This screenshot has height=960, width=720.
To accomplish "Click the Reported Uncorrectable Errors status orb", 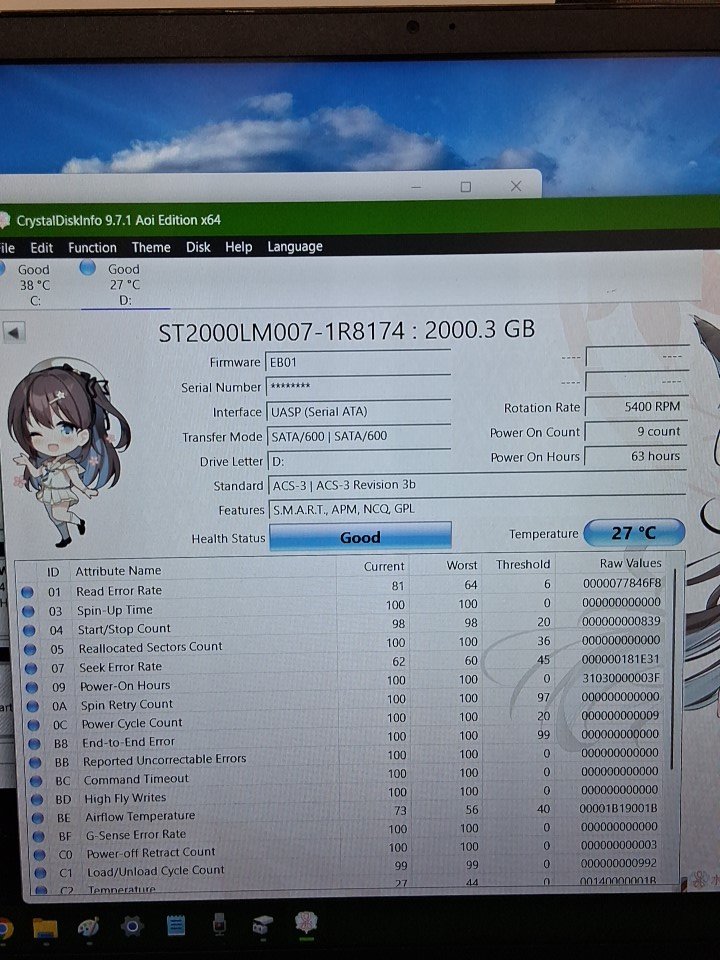I will click(x=36, y=763).
